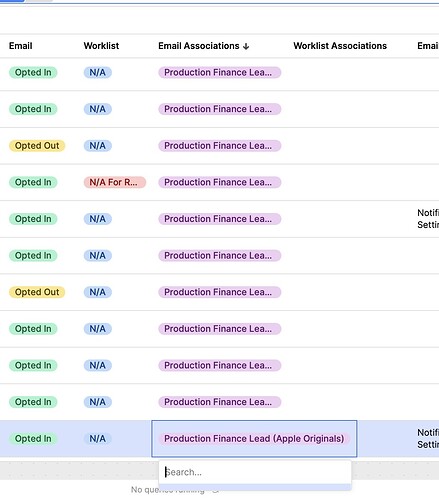The image size is (439, 500).
Task: Click the Worklist Associations column header
Action: 340,46
